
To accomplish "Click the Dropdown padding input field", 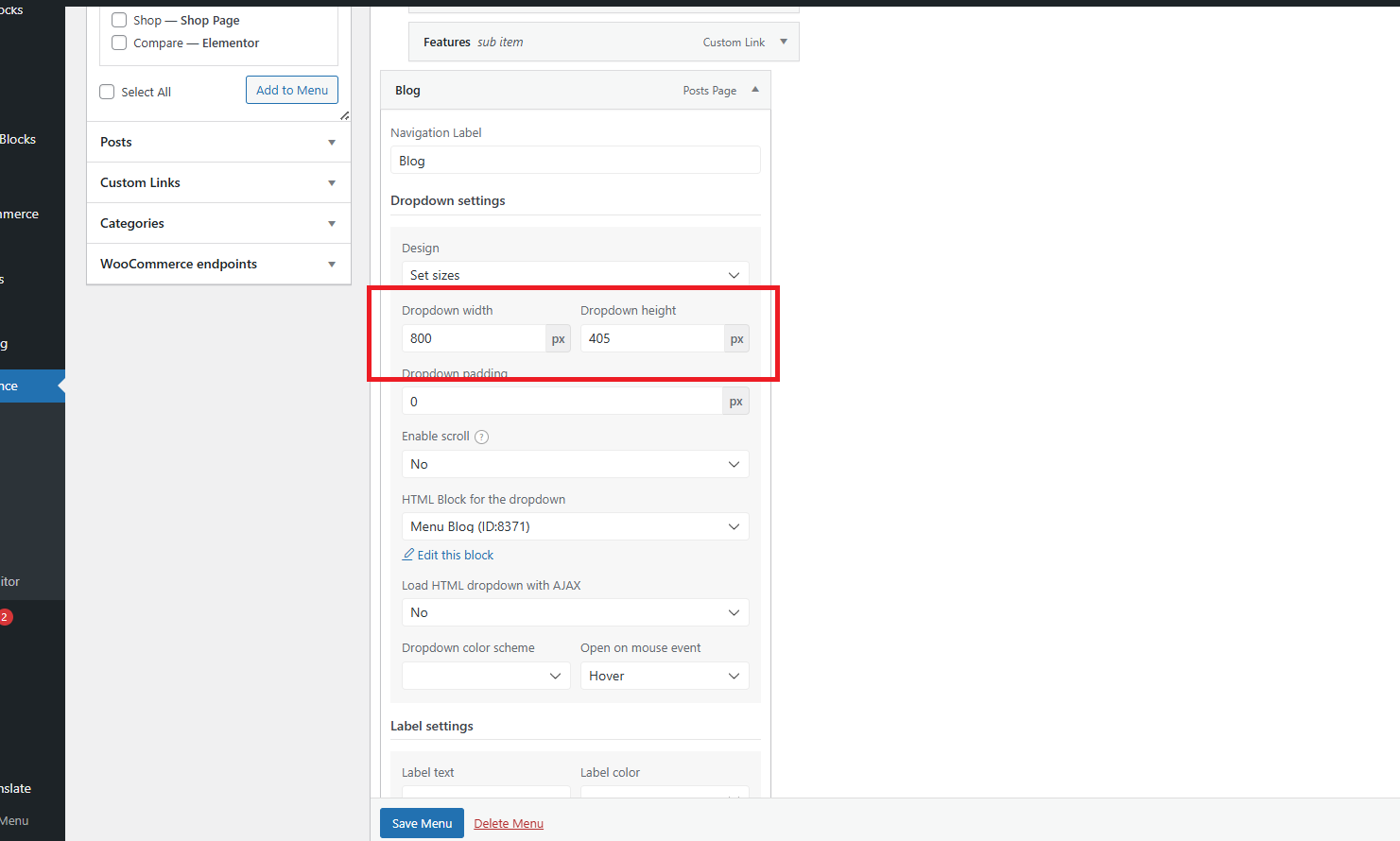I will pos(562,402).
